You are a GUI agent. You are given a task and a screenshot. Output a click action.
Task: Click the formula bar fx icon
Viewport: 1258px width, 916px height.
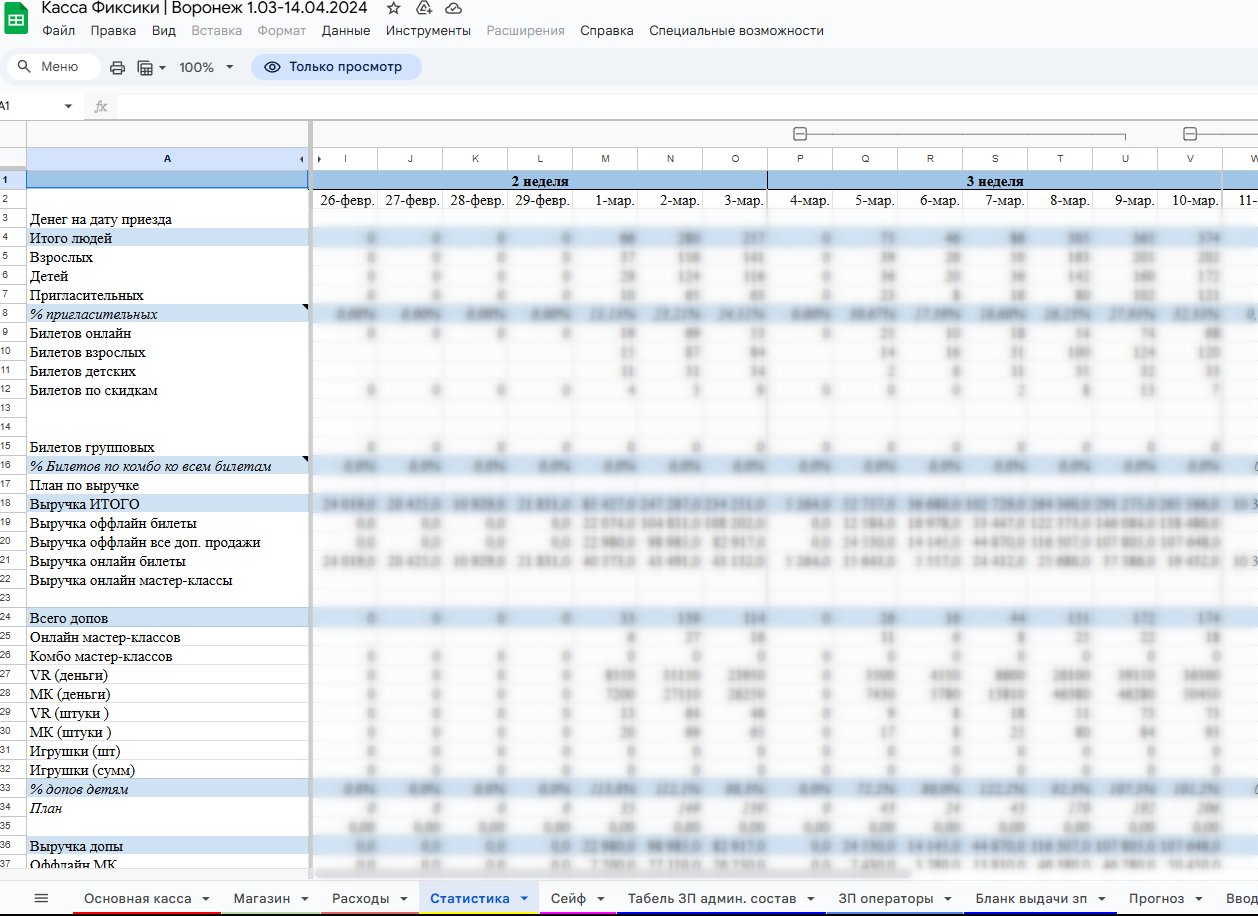click(x=101, y=106)
